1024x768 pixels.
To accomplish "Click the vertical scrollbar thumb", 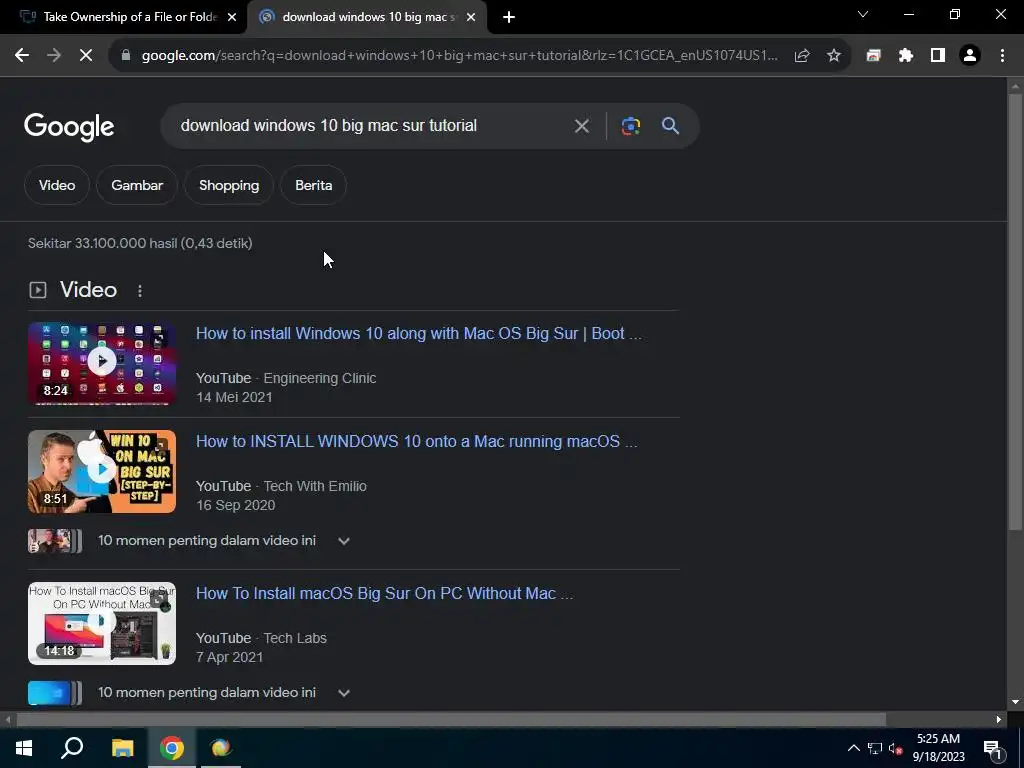I will tap(1015, 311).
